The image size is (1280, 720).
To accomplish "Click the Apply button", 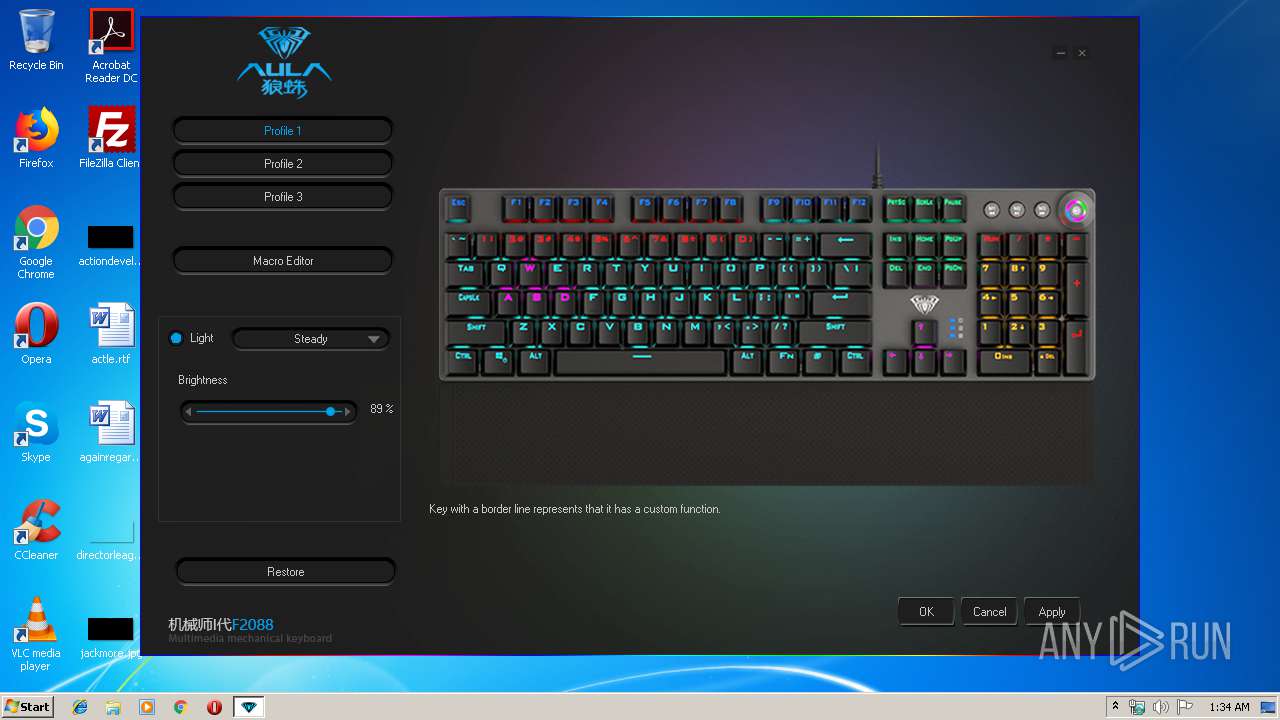I will pyautogui.click(x=1052, y=612).
